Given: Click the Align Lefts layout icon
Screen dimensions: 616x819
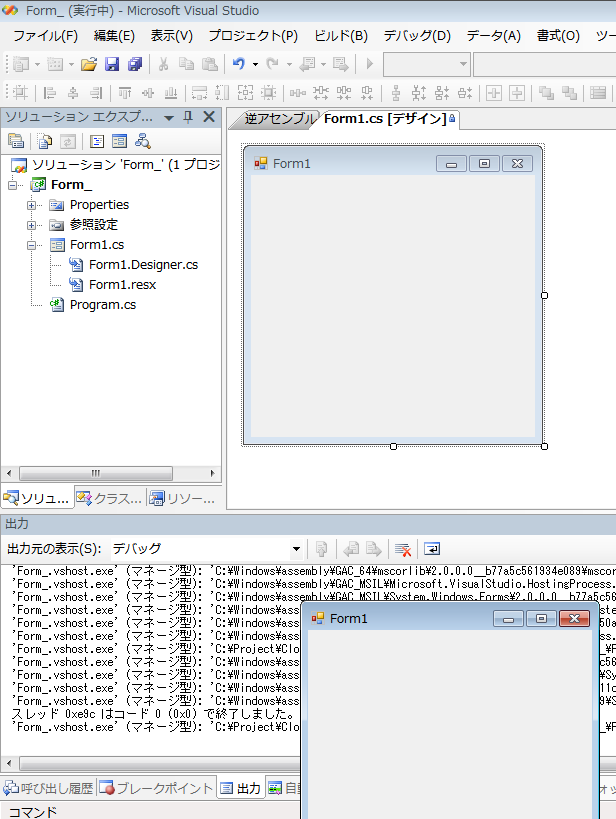Looking at the screenshot, I should tap(50, 93).
